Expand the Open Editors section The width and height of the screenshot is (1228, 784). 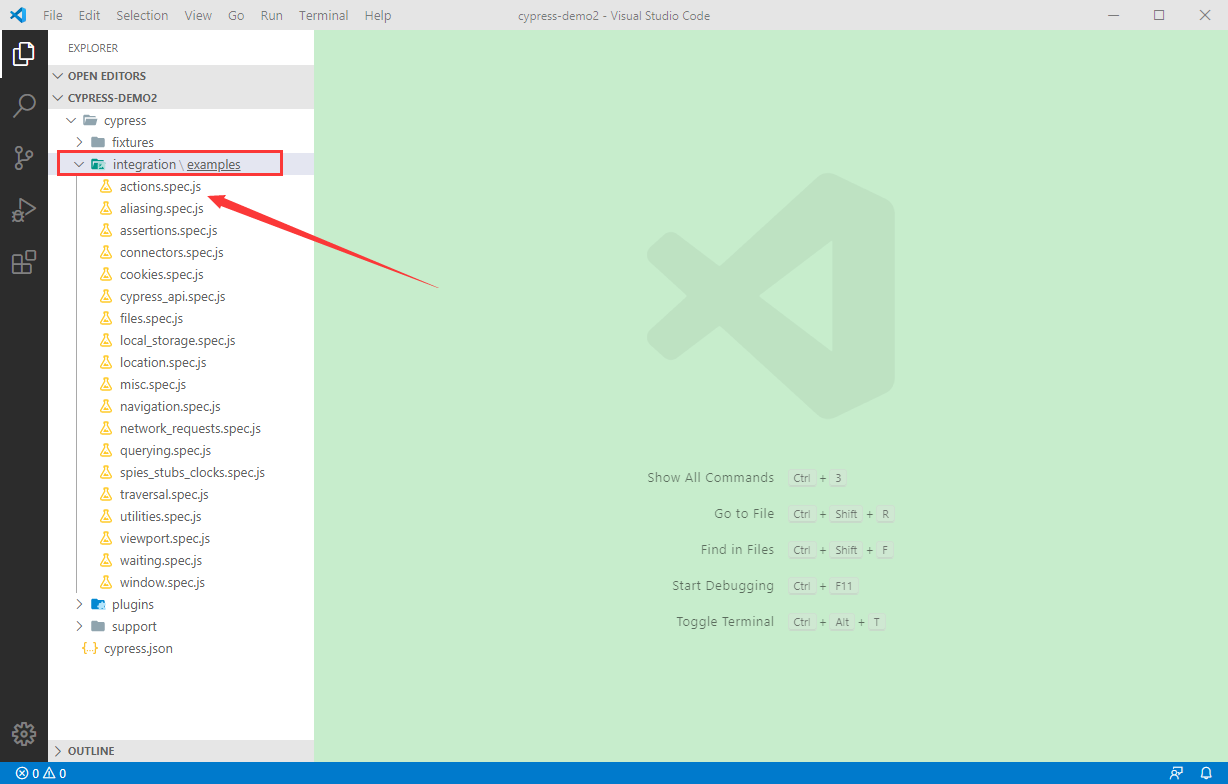[181, 76]
